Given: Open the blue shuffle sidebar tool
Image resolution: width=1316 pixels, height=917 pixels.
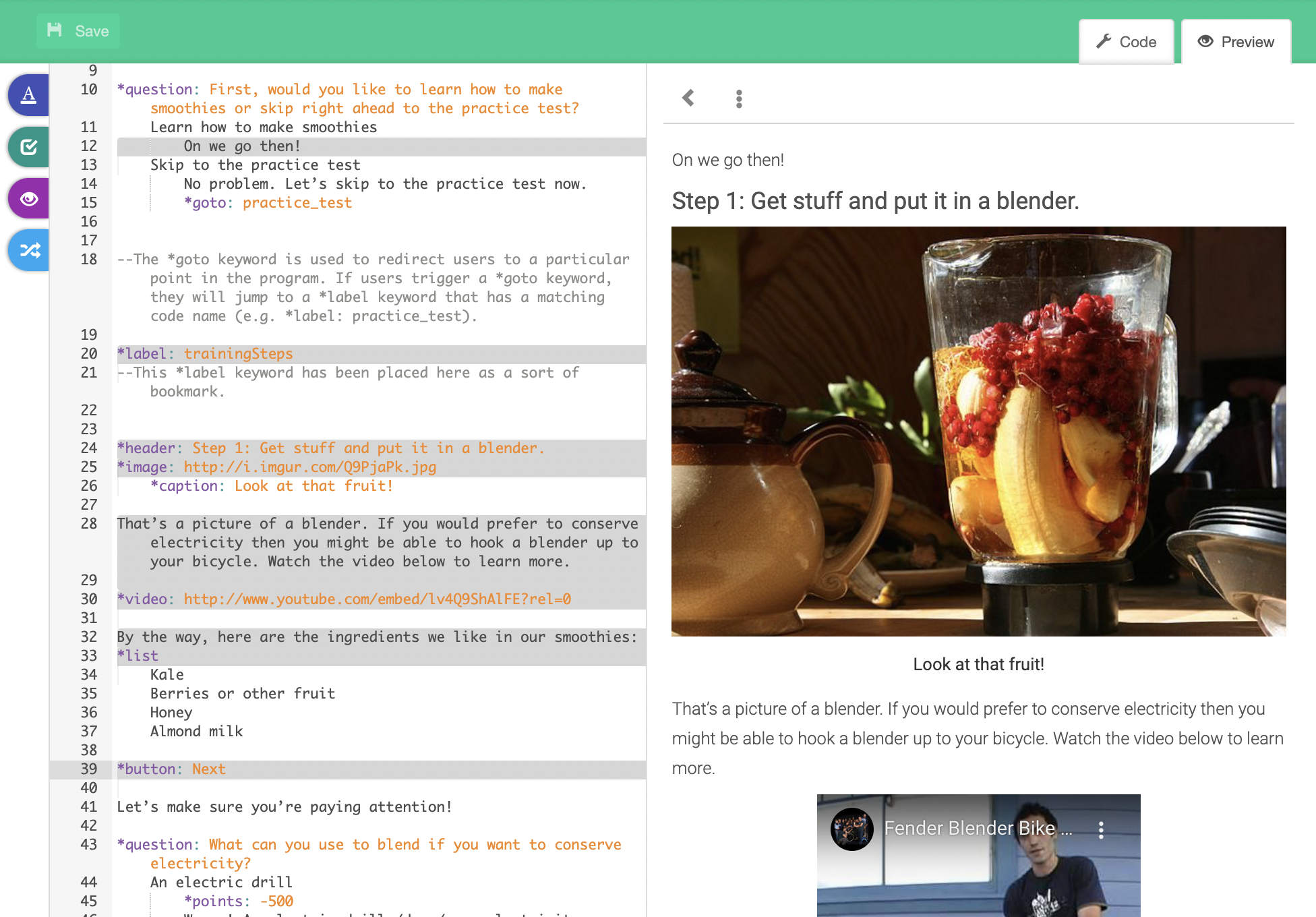Looking at the screenshot, I should tap(28, 251).
